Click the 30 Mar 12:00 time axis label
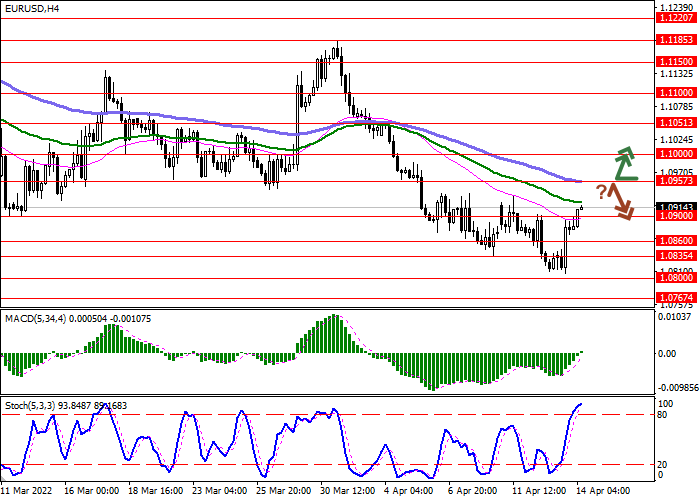Image resolution: width=700 pixels, height=500 pixels. pos(348,491)
